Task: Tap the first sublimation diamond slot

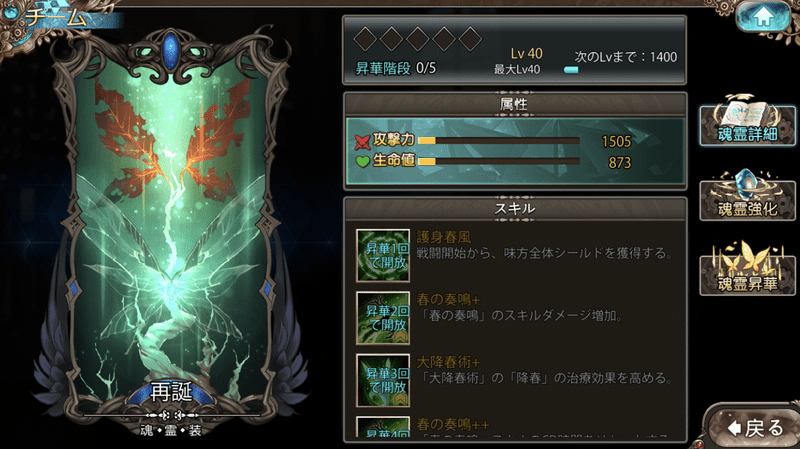Action: (x=365, y=39)
